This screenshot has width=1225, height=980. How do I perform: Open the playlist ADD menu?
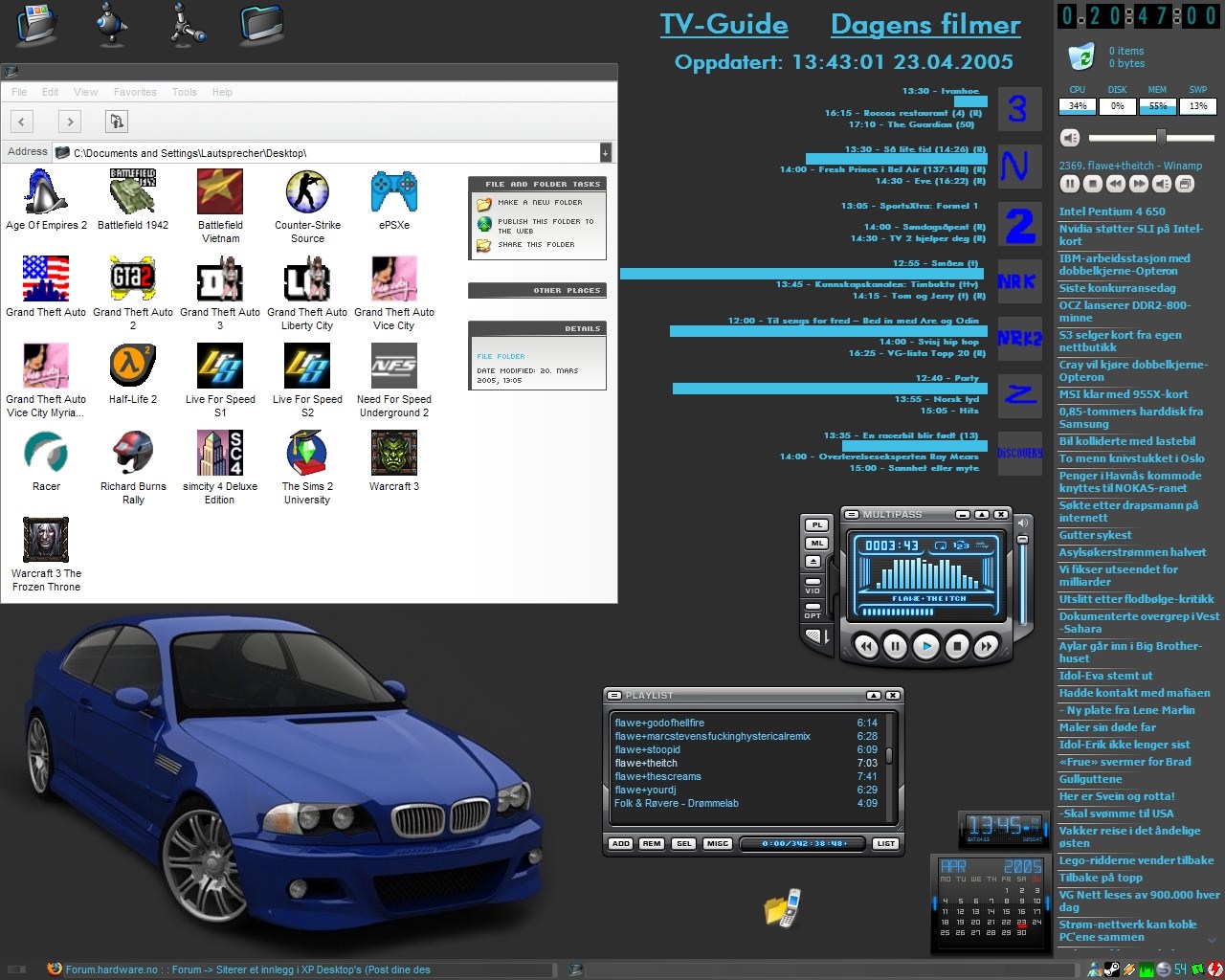click(620, 844)
